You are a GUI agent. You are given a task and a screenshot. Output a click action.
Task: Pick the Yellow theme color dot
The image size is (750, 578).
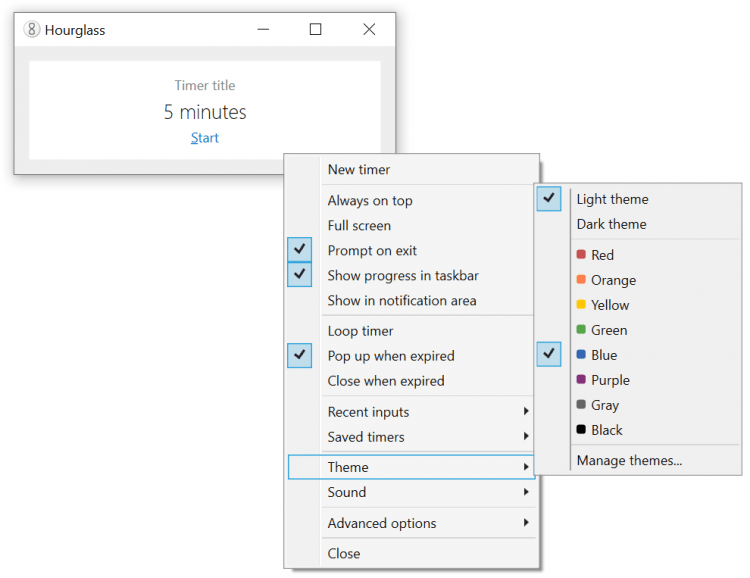(x=582, y=305)
